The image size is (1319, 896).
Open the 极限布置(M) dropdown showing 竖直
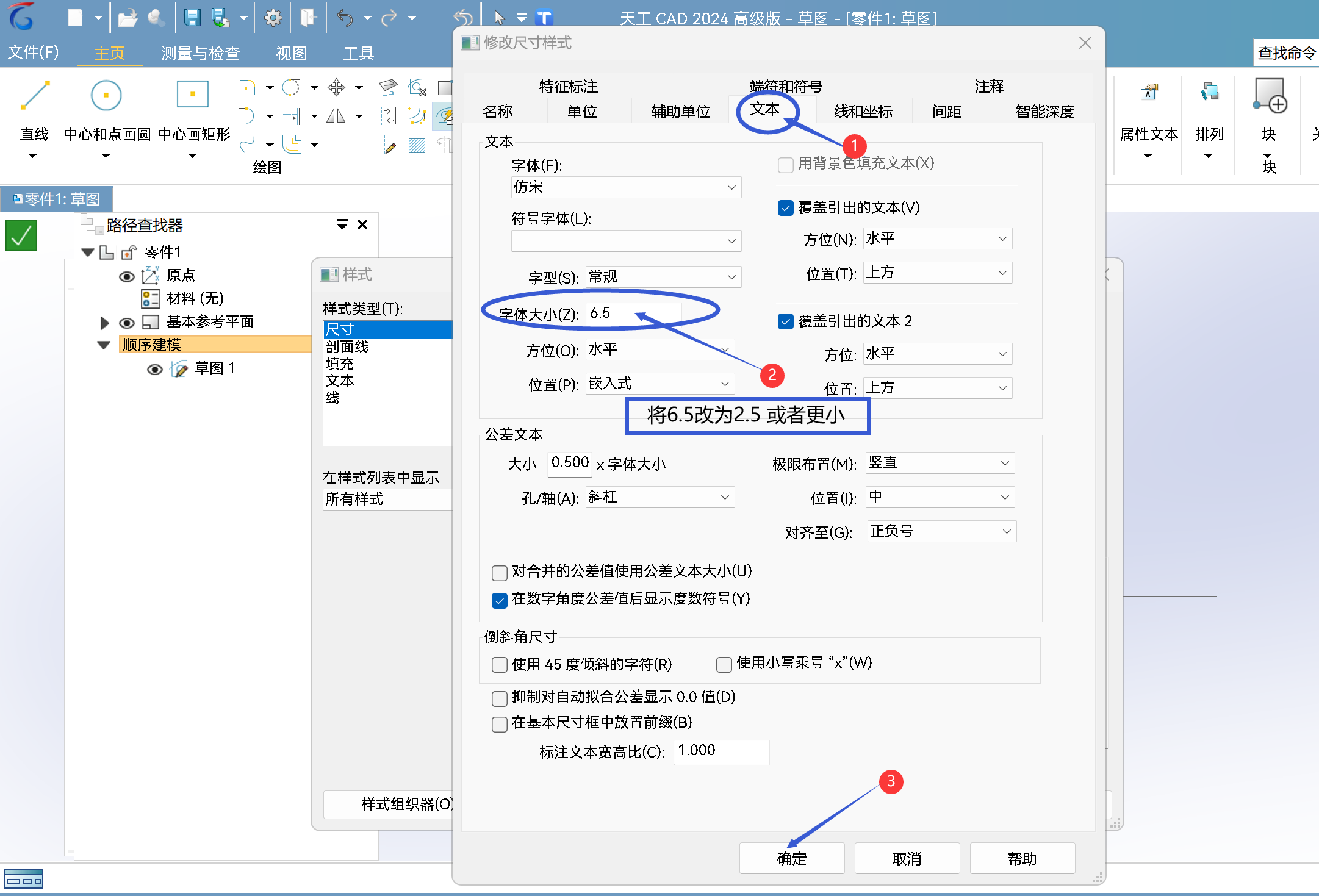pos(940,463)
